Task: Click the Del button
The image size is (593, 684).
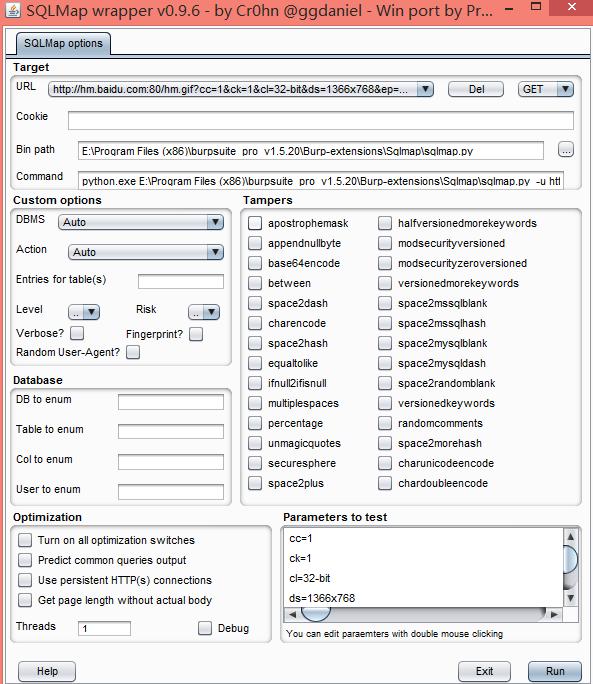Action: [476, 89]
